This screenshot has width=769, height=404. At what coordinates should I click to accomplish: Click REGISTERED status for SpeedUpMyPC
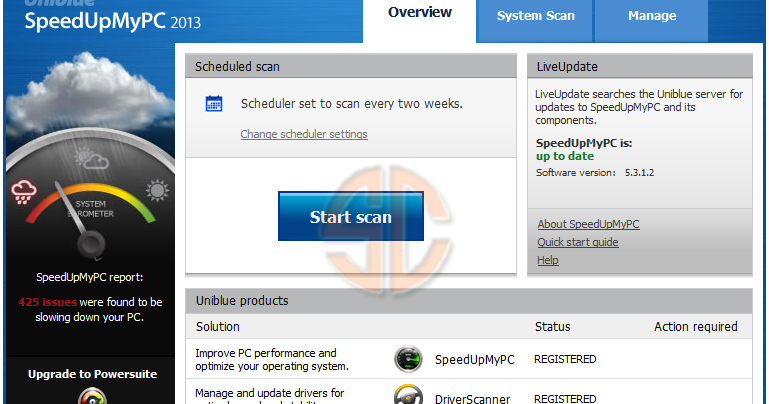pos(565,359)
